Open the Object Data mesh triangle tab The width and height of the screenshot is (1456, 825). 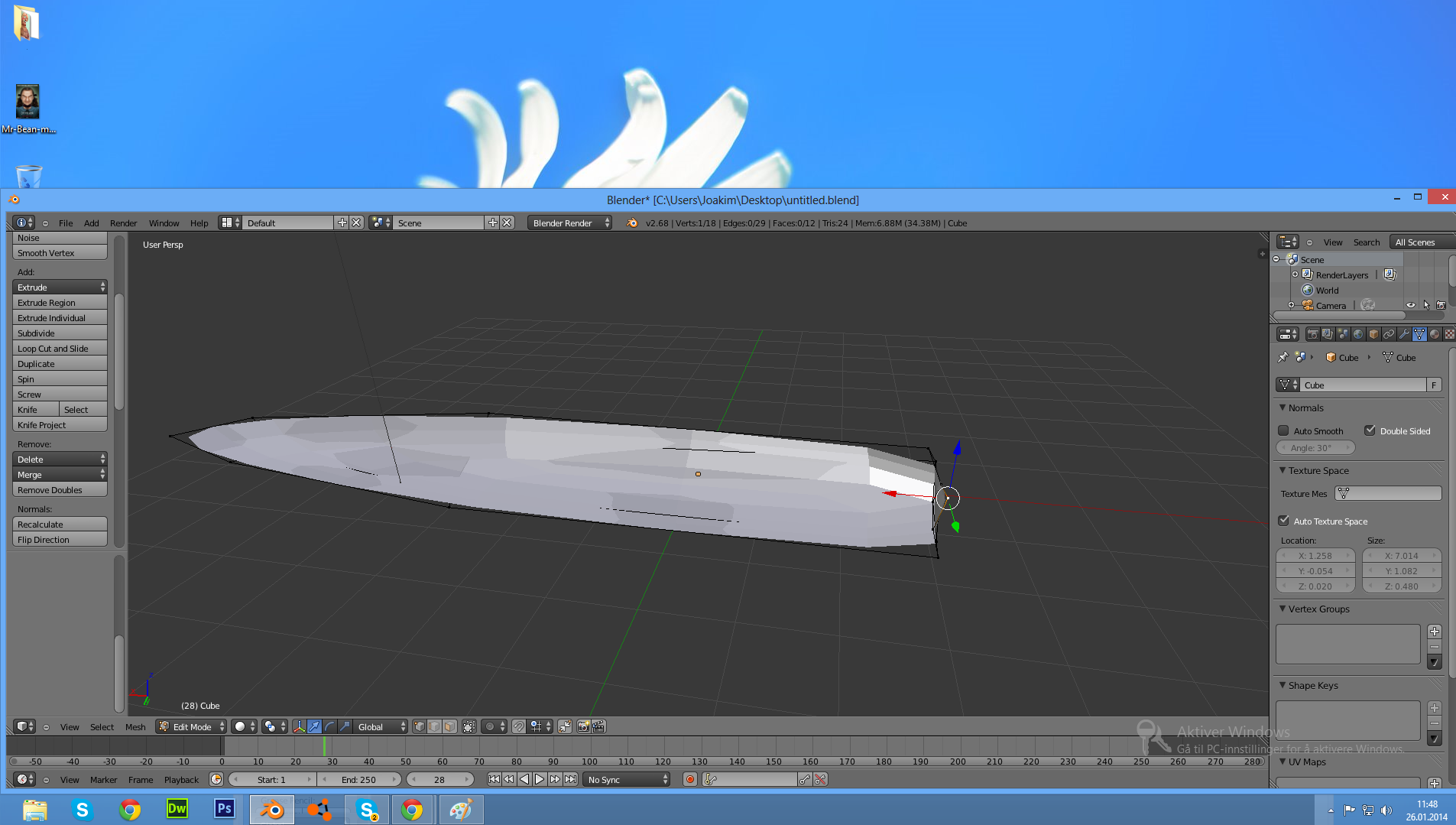(1419, 334)
